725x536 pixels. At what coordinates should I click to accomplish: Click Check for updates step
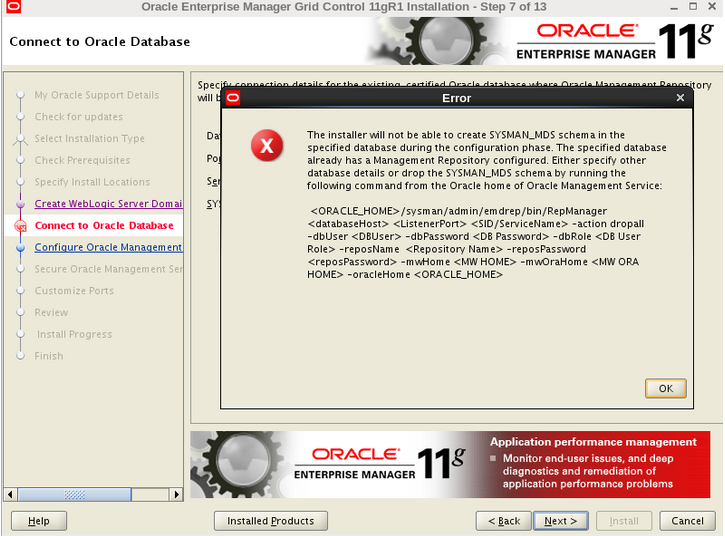(x=79, y=117)
